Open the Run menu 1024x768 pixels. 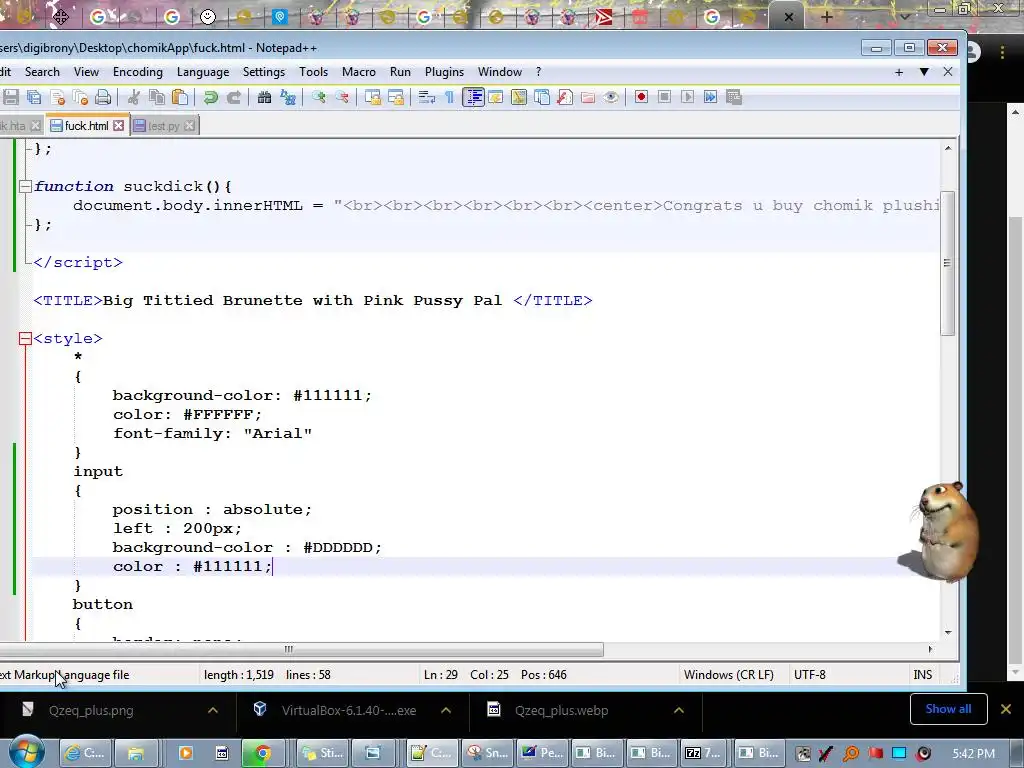[x=400, y=72]
